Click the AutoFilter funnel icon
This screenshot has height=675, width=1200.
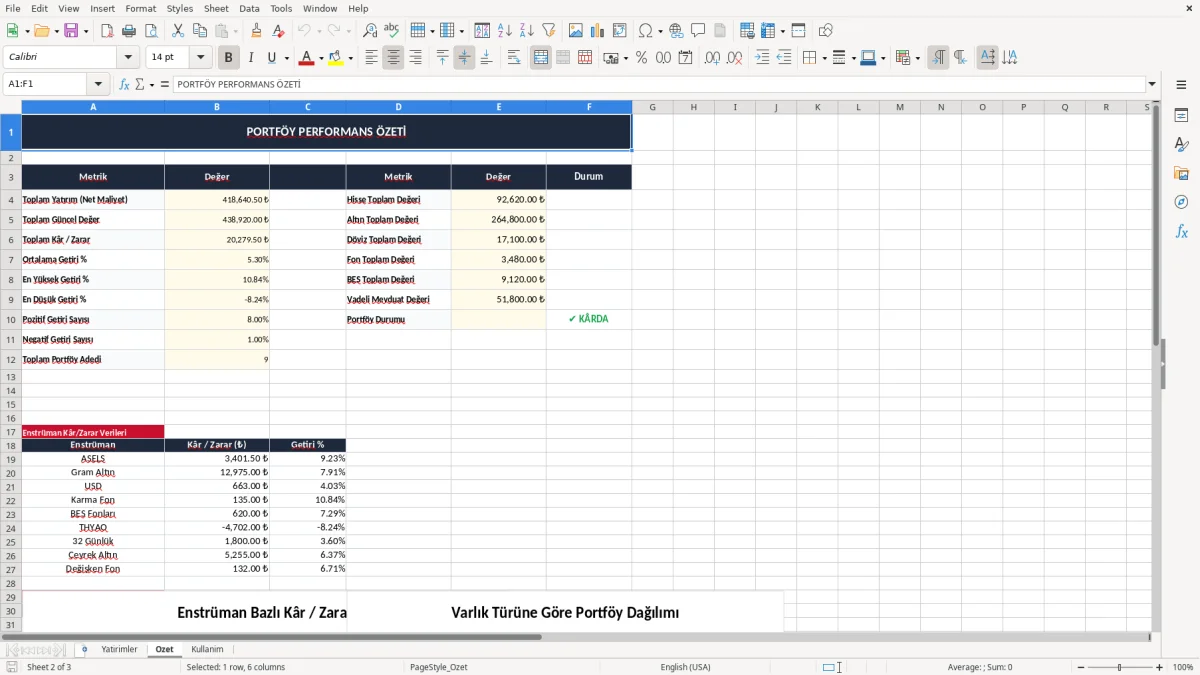tap(549, 31)
